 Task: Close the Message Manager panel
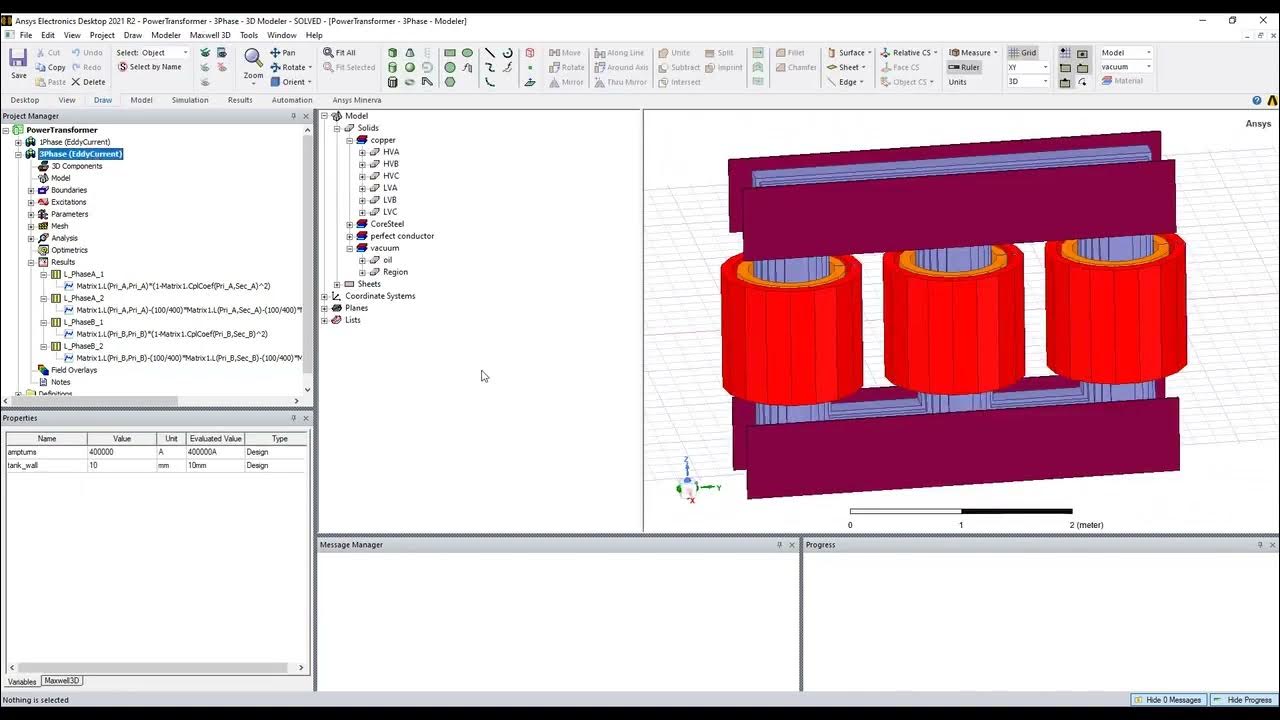point(792,545)
